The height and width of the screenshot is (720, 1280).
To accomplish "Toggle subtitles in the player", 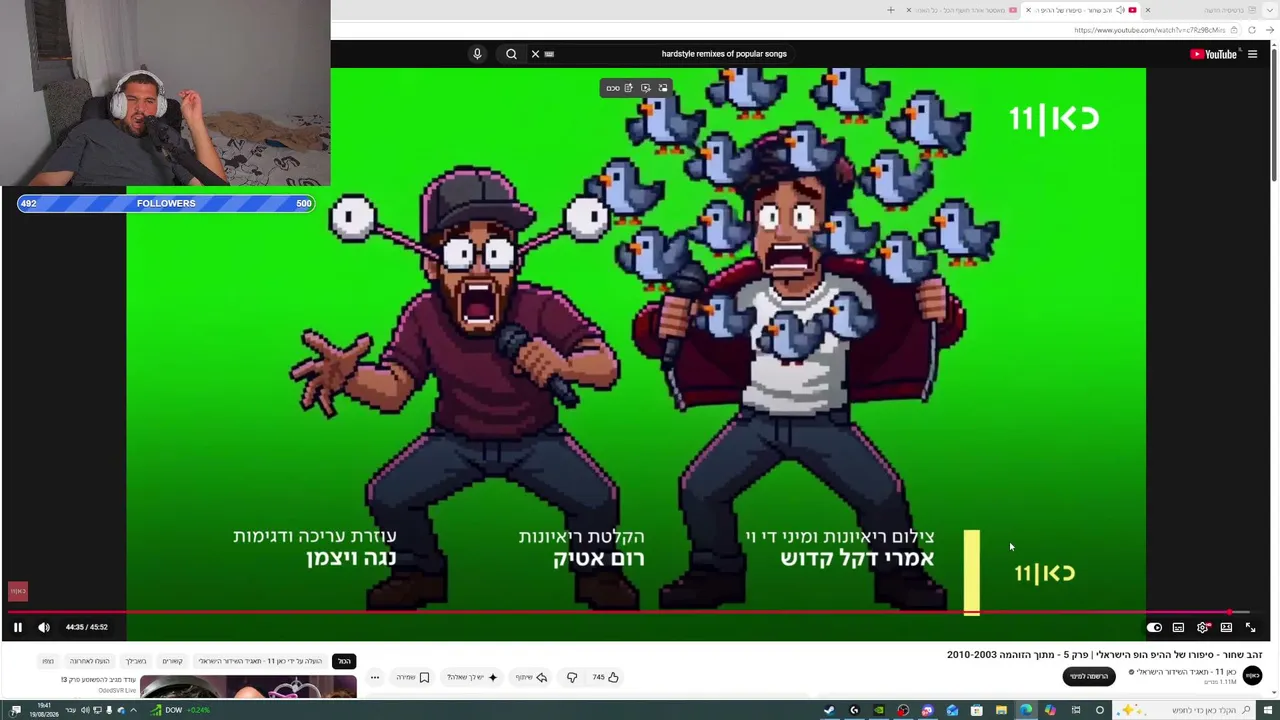I will tap(1178, 628).
